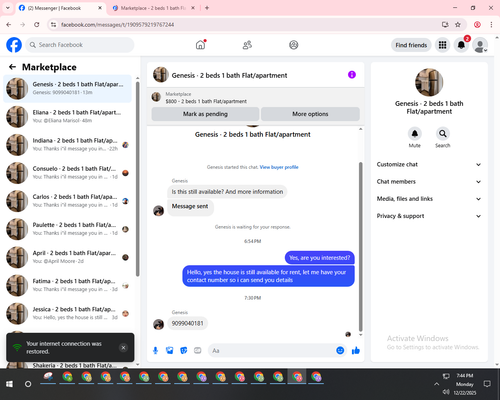Open the Groups icon in top navigation

(294, 45)
